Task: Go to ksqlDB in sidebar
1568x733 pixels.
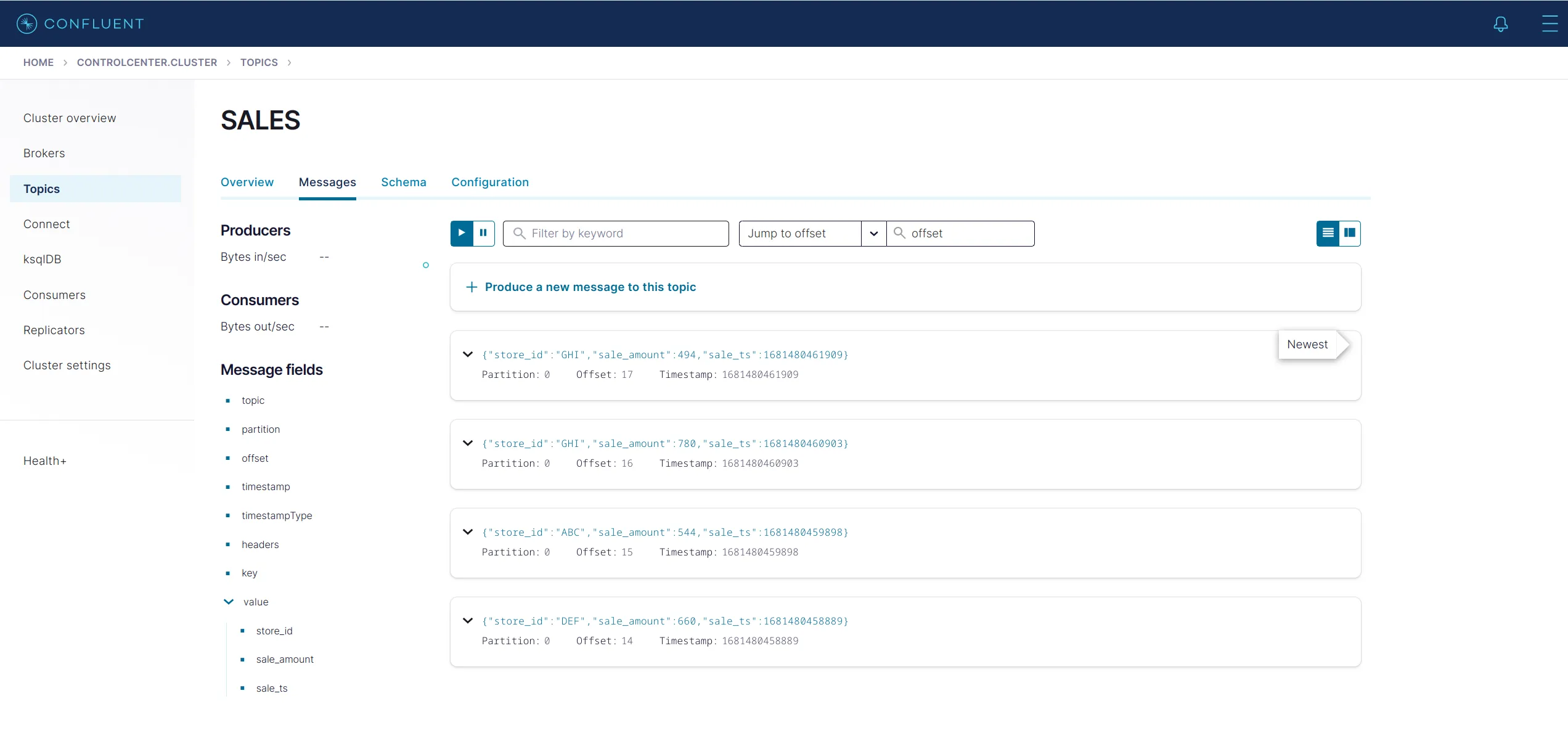Action: 43,260
